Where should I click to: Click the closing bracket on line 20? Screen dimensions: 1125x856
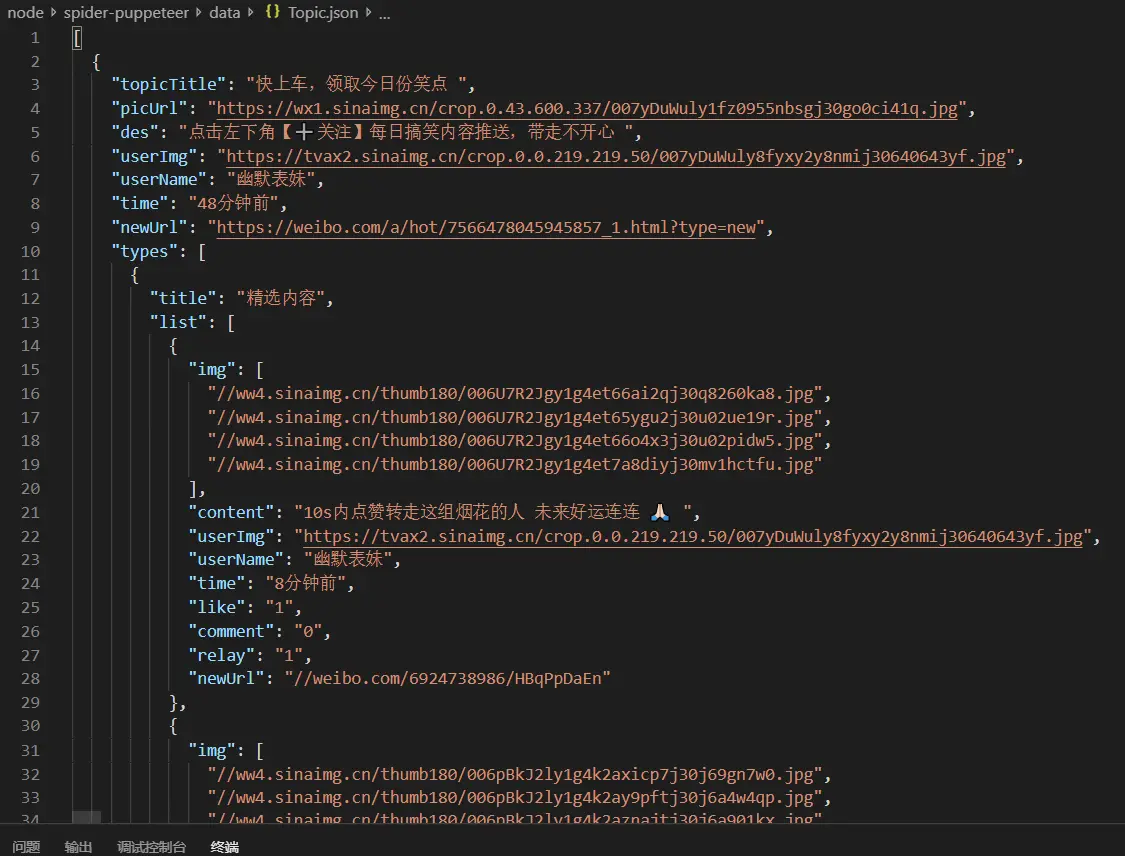[192, 488]
